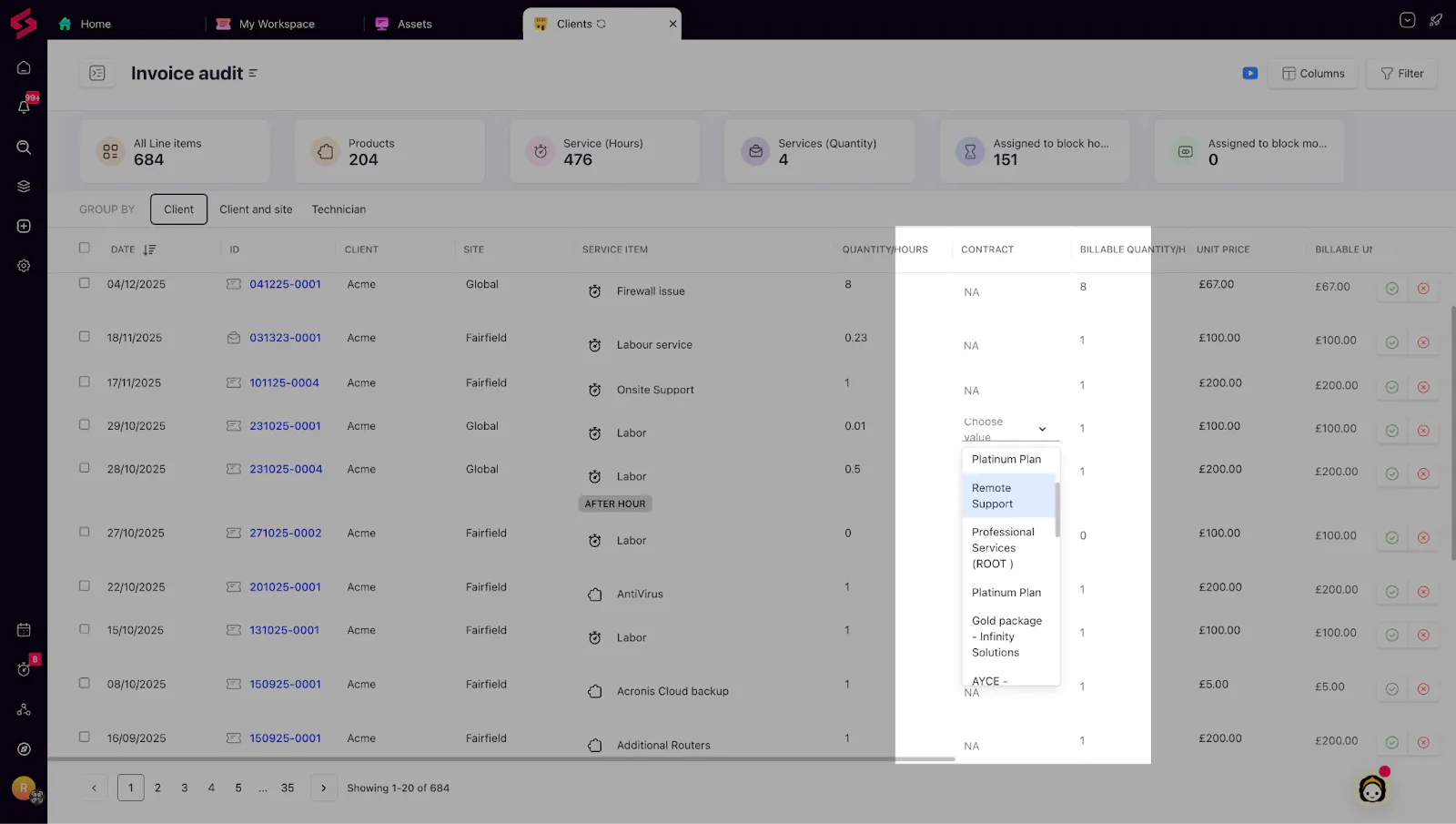This screenshot has height=824, width=1456.
Task: Tick the select-all checkbox in table header
Action: click(85, 248)
